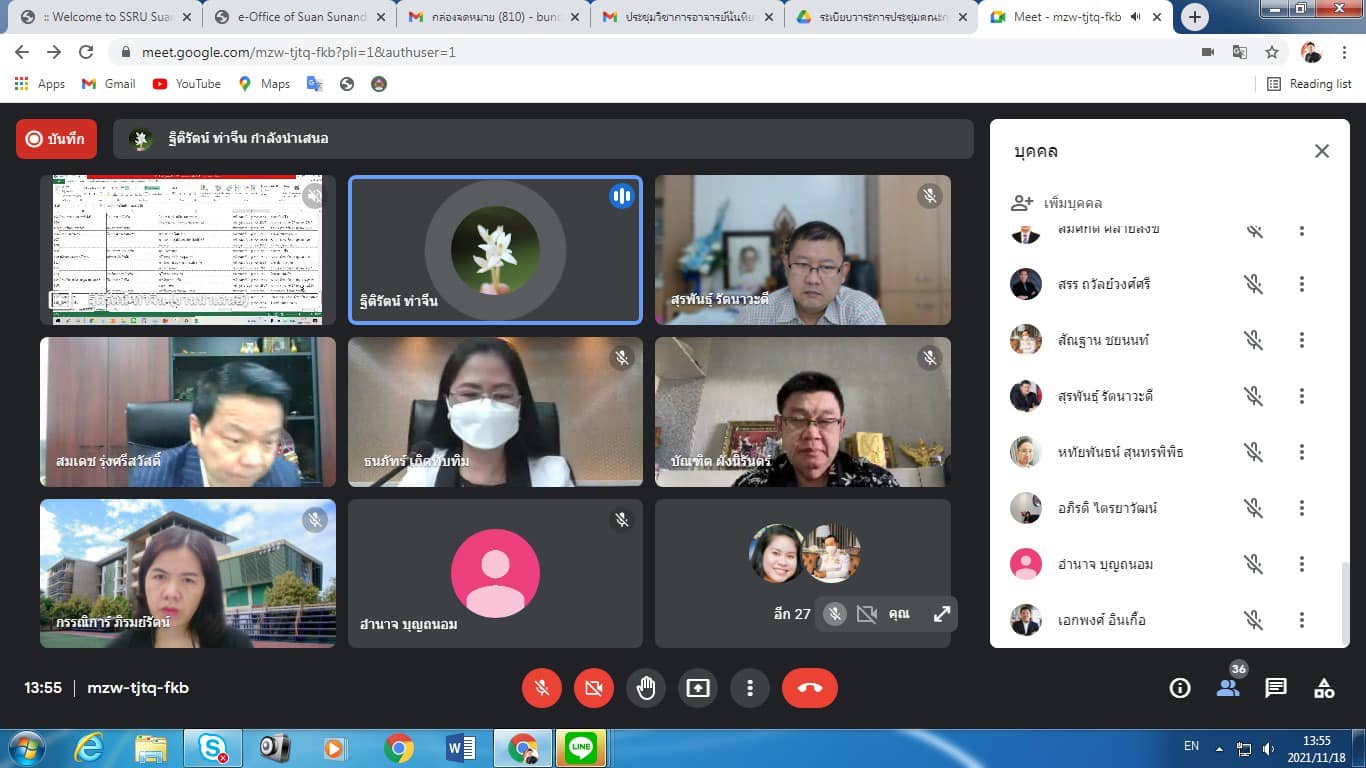Toggle the microphone mute button
This screenshot has height=768, width=1366.
(542, 688)
